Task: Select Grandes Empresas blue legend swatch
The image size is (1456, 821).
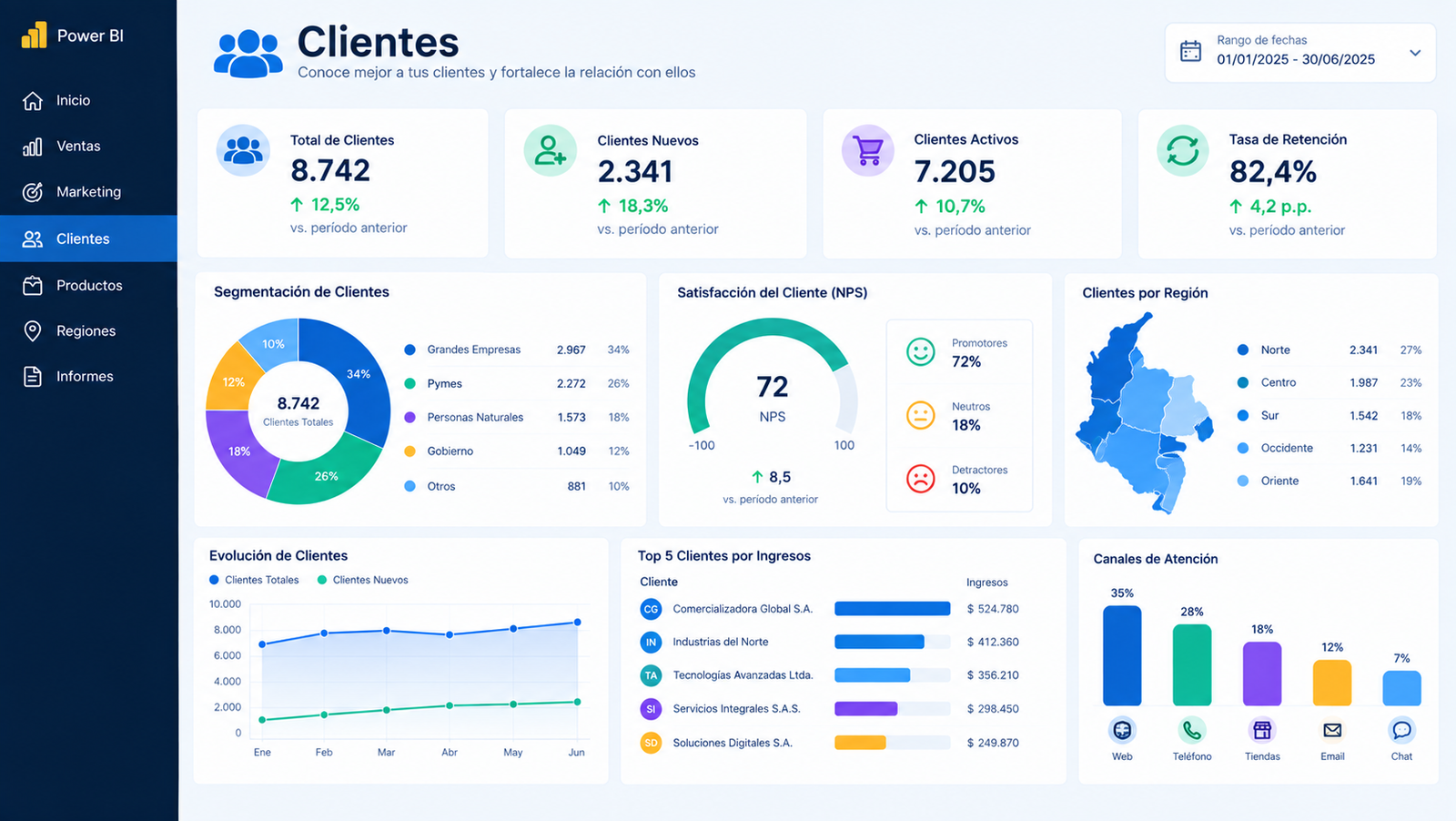Action: [x=409, y=350]
